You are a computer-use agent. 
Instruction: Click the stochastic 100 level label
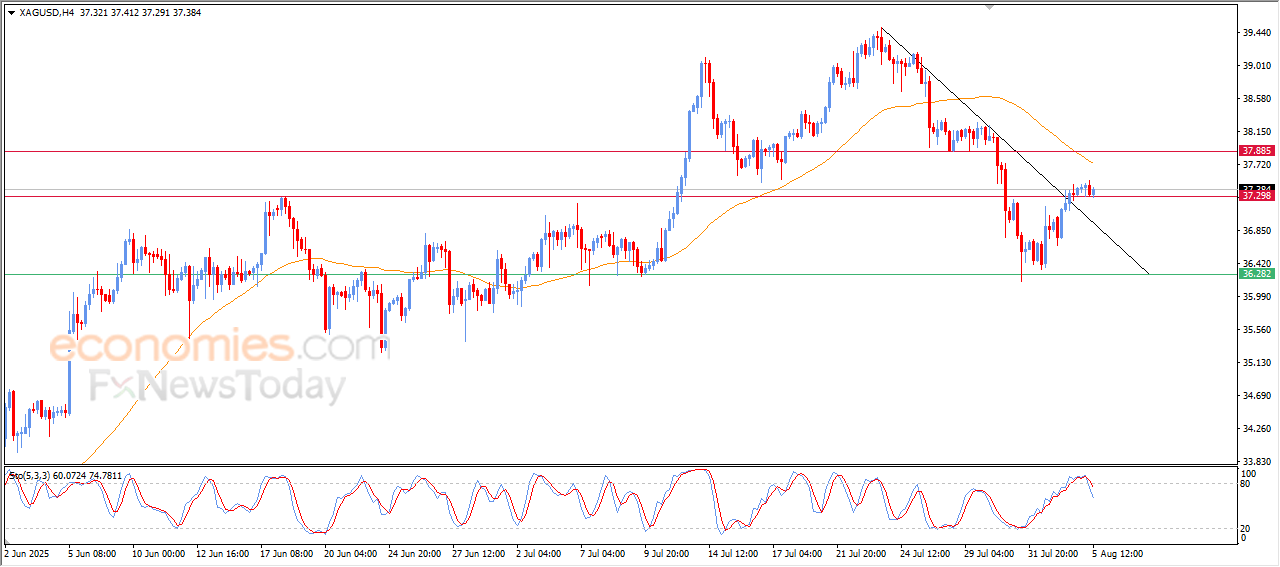[1249, 472]
